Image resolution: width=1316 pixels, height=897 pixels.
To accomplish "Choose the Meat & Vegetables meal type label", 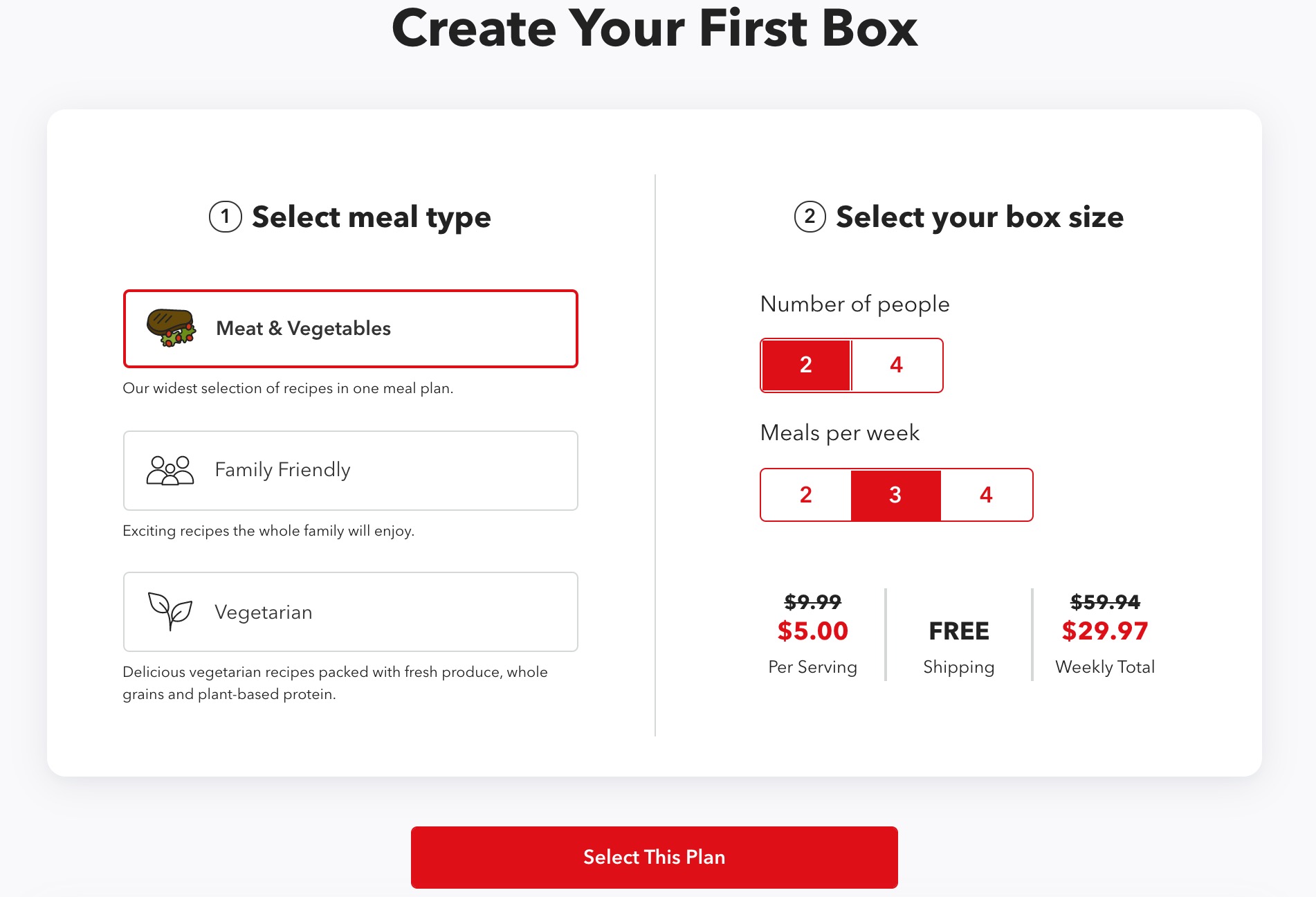I will [303, 328].
